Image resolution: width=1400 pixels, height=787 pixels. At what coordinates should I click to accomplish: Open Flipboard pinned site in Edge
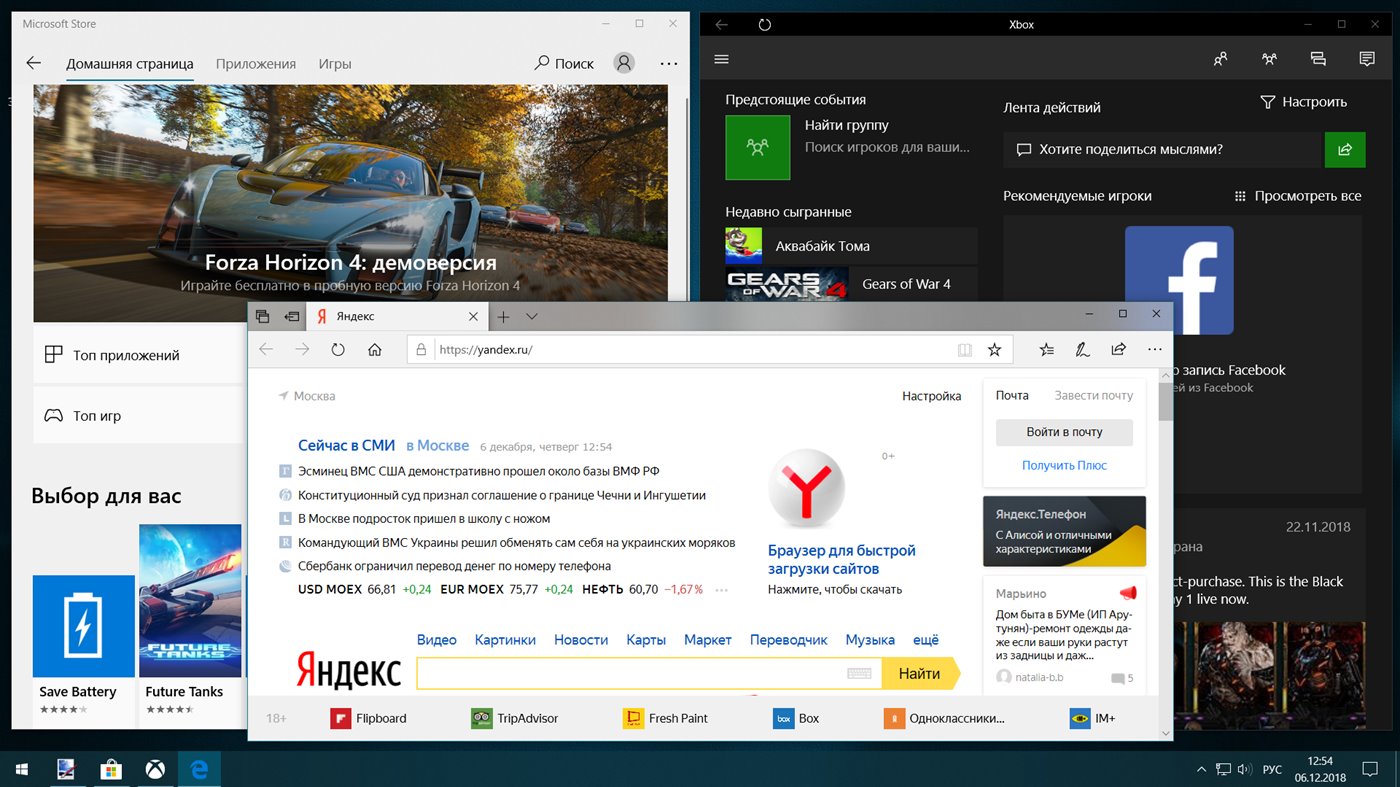coord(368,718)
